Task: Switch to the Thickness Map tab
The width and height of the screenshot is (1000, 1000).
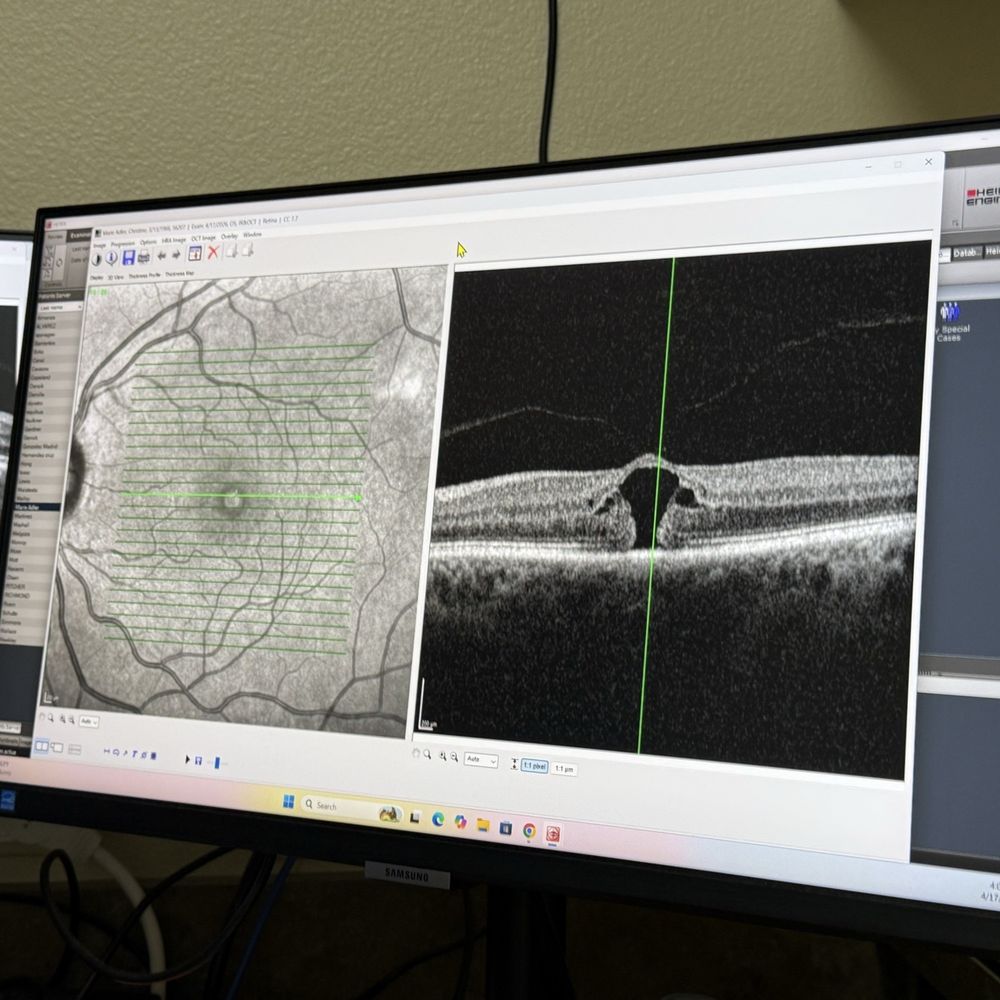Action: 180,274
